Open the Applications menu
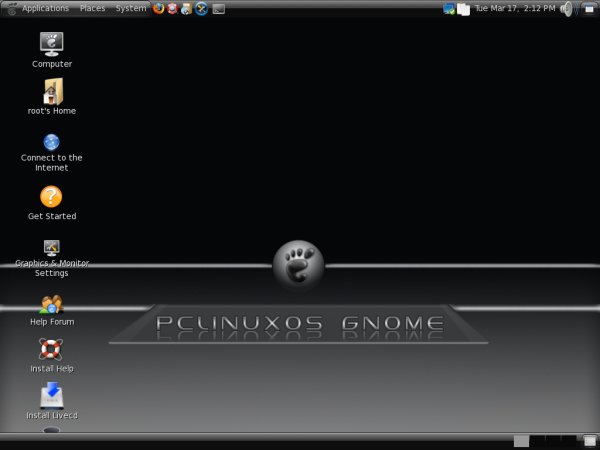The width and height of the screenshot is (600, 450). (45, 8)
